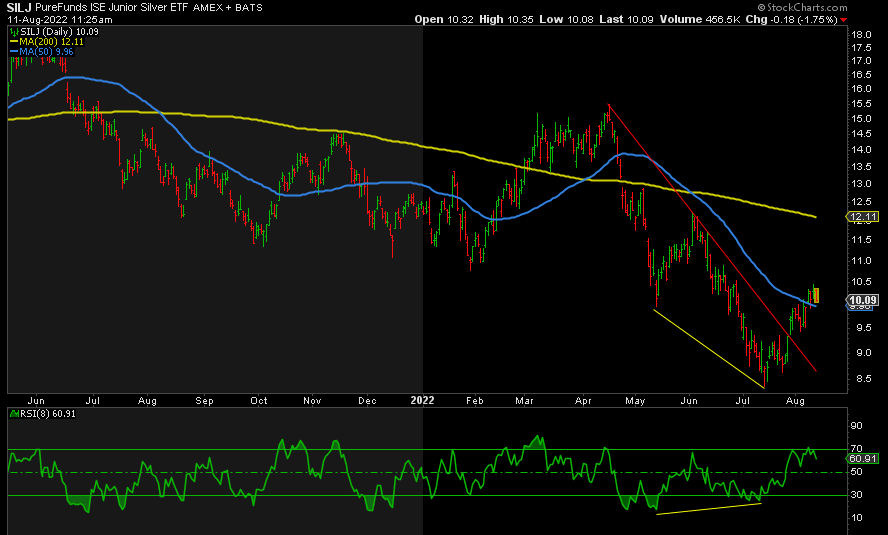Click the blue line marker beside MA(50)
Image resolution: width=888 pixels, height=535 pixels.
tap(14, 52)
